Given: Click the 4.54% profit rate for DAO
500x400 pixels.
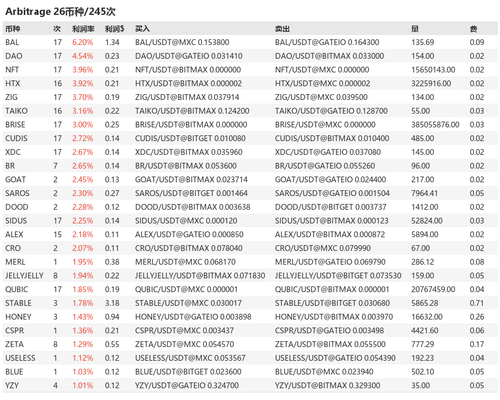Looking at the screenshot, I should (x=83, y=56).
